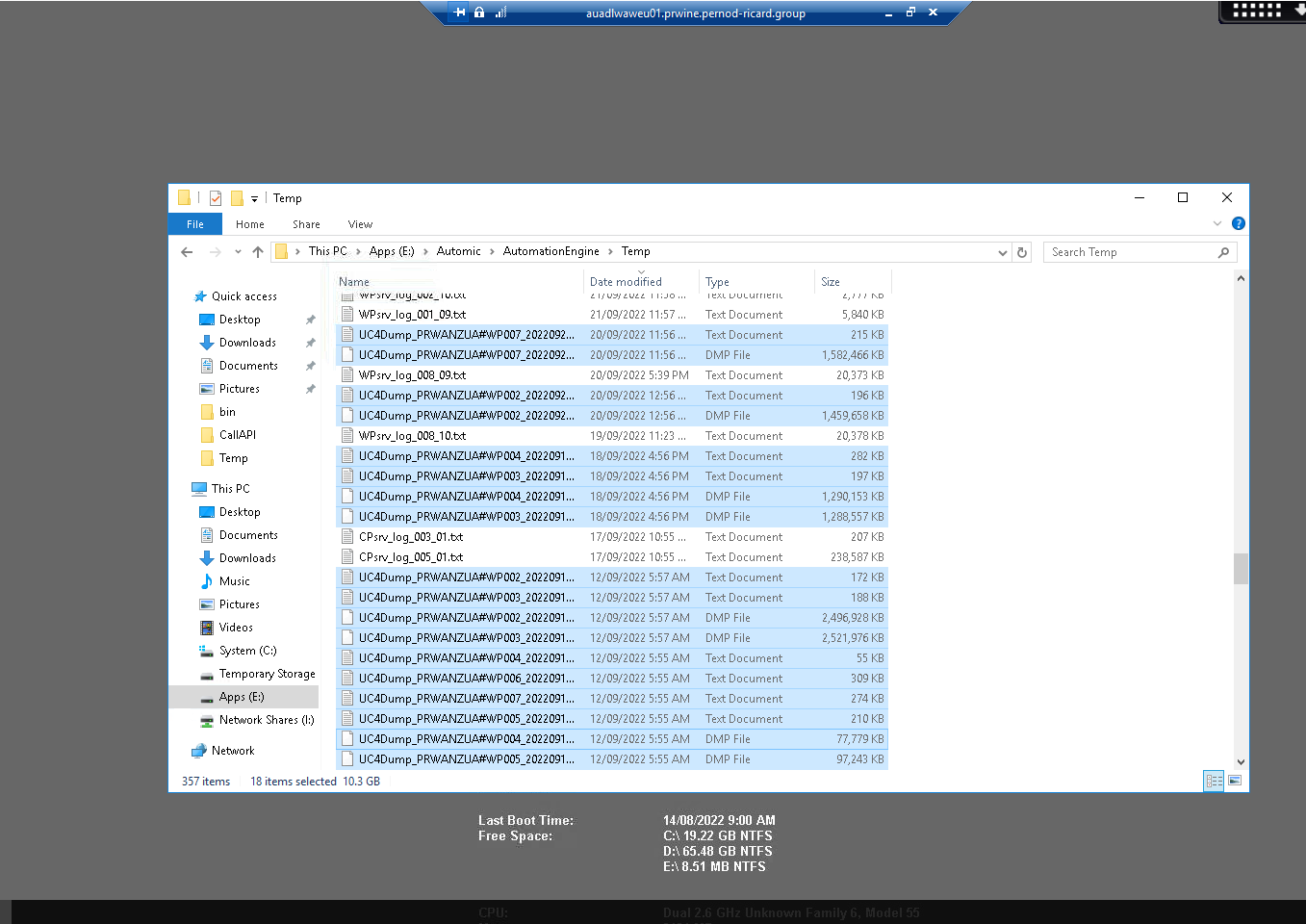Open Help via the question mark icon

click(x=1238, y=223)
